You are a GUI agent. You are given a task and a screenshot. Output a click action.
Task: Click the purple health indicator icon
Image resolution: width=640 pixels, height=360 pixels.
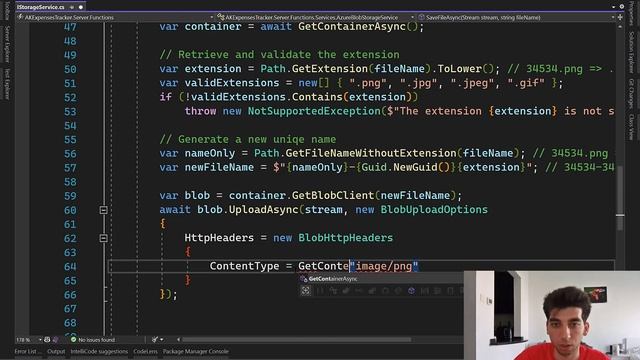pyautogui.click(x=56, y=340)
